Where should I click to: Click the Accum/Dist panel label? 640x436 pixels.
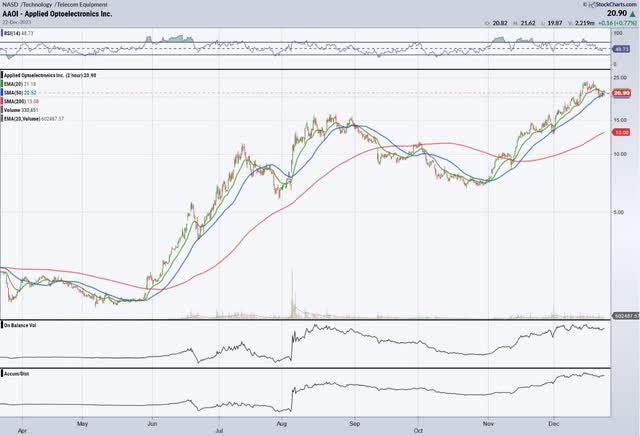[17, 374]
